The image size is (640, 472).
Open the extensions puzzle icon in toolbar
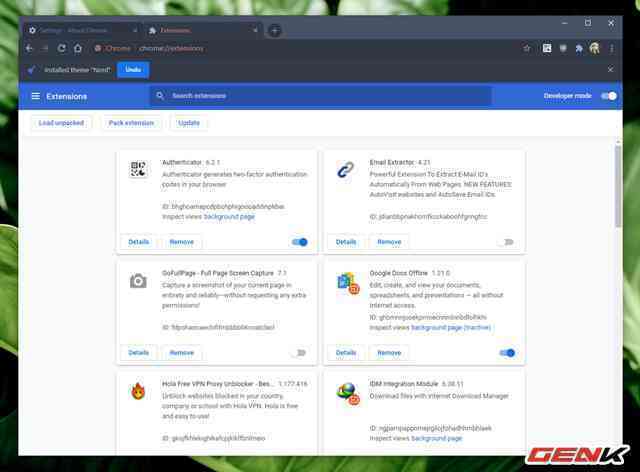point(579,49)
